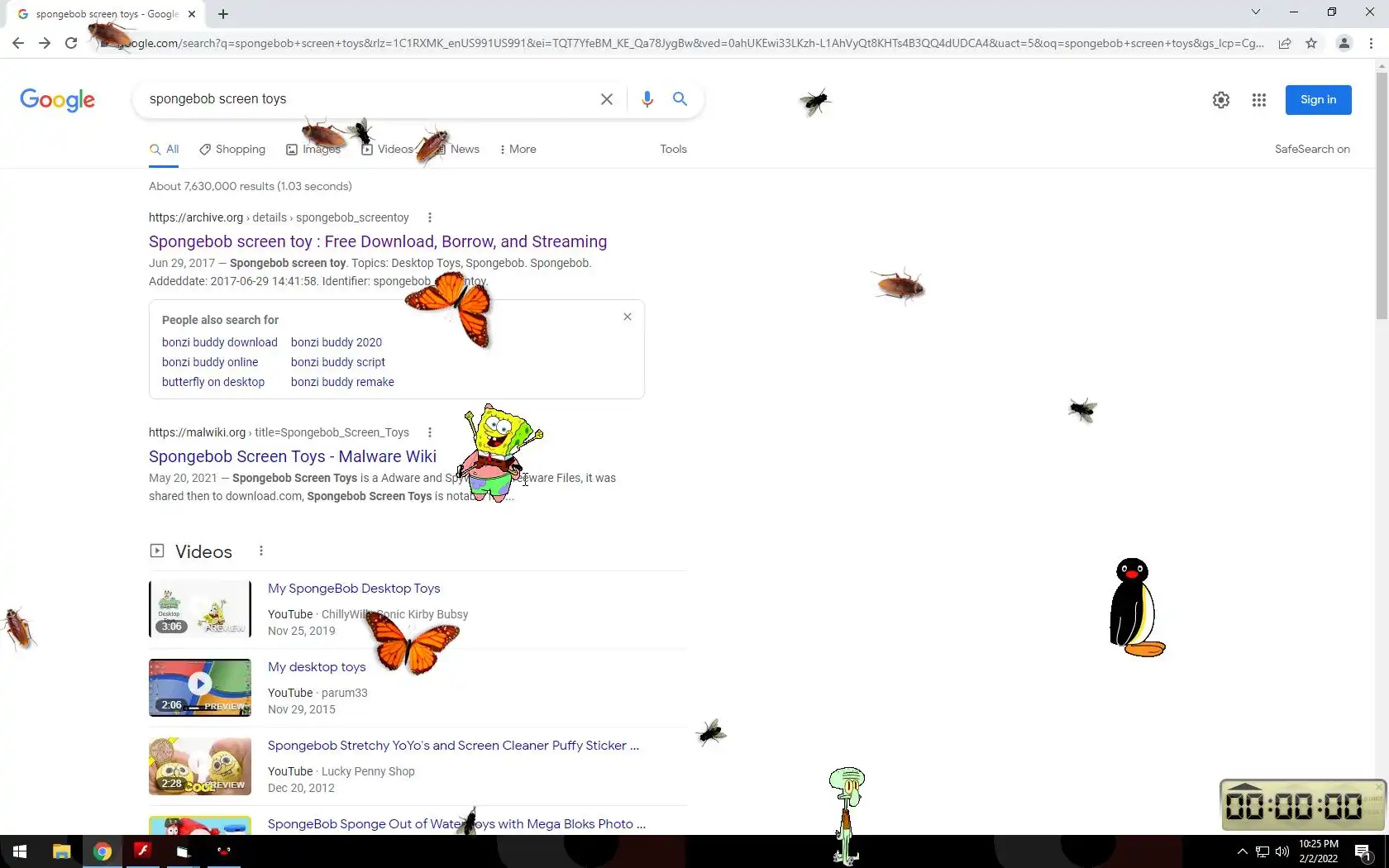Screen dimensions: 1389x868
Task: Close the spongebob screen toys tab
Action: pos(192,14)
